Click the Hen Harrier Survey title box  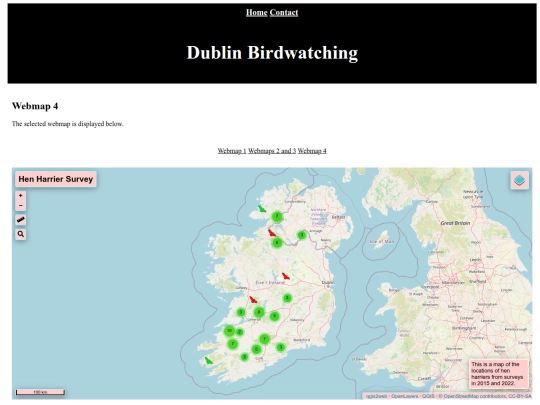point(56,179)
